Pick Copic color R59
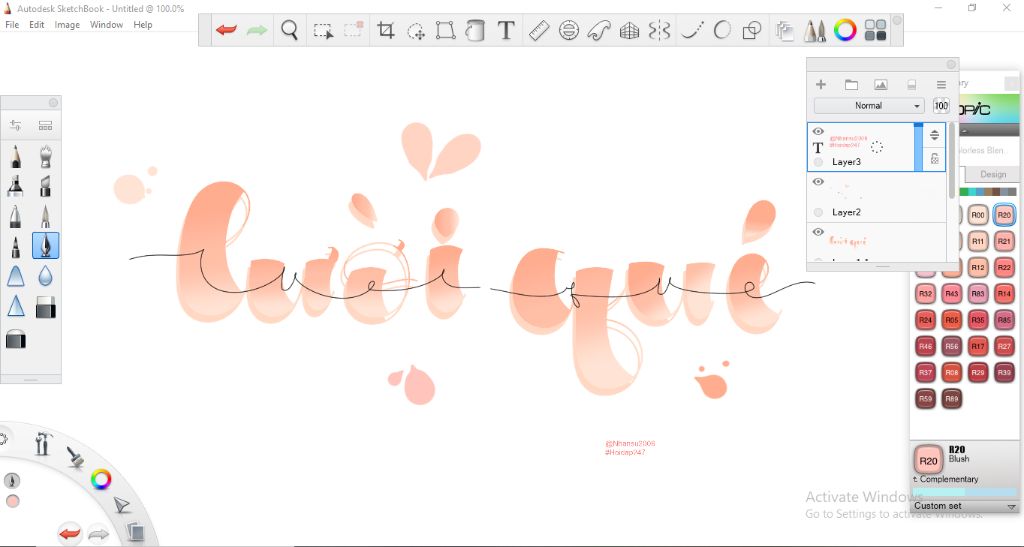The width and height of the screenshot is (1024, 547). pos(925,398)
